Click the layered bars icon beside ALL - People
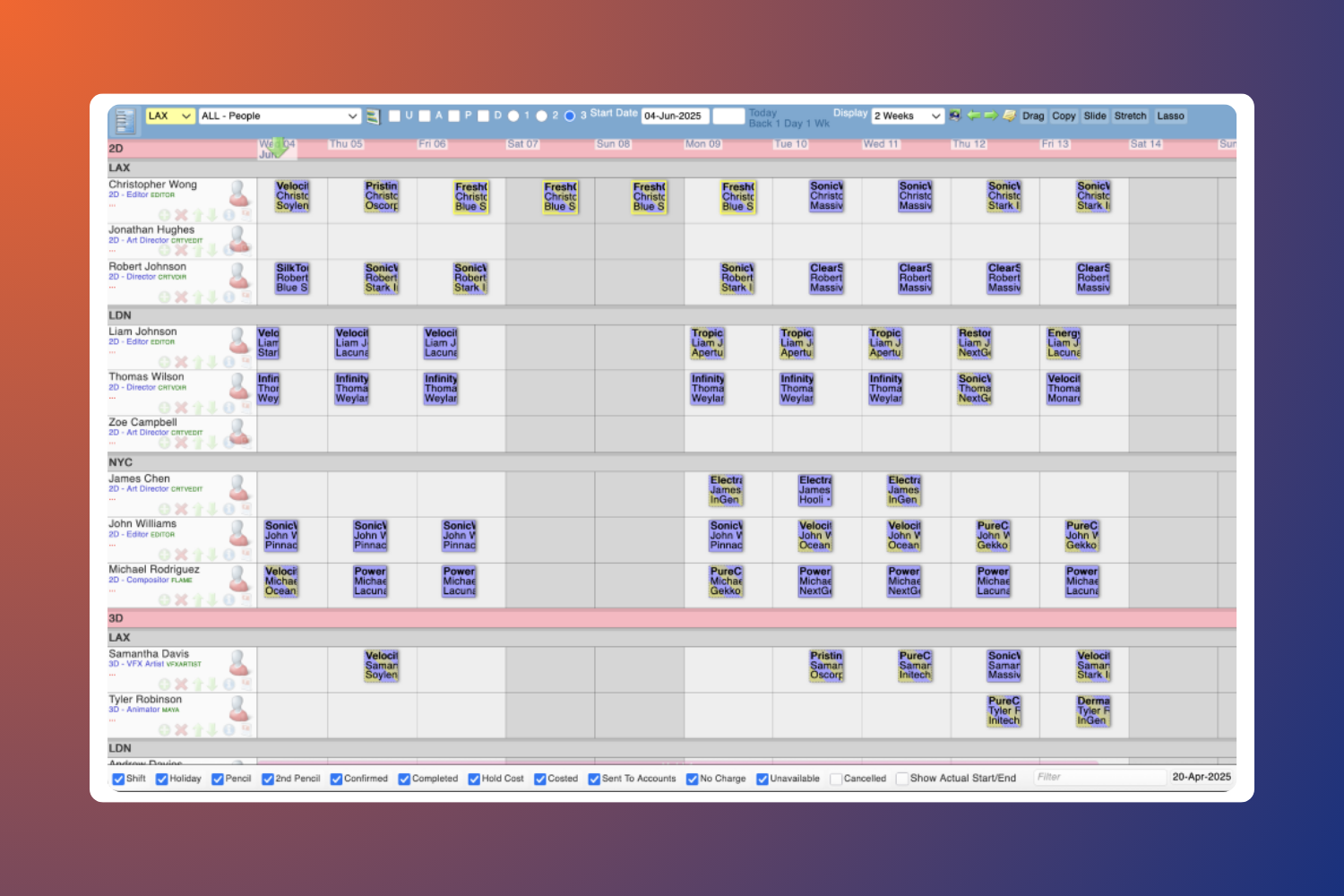Image resolution: width=1344 pixels, height=896 pixels. point(373,116)
